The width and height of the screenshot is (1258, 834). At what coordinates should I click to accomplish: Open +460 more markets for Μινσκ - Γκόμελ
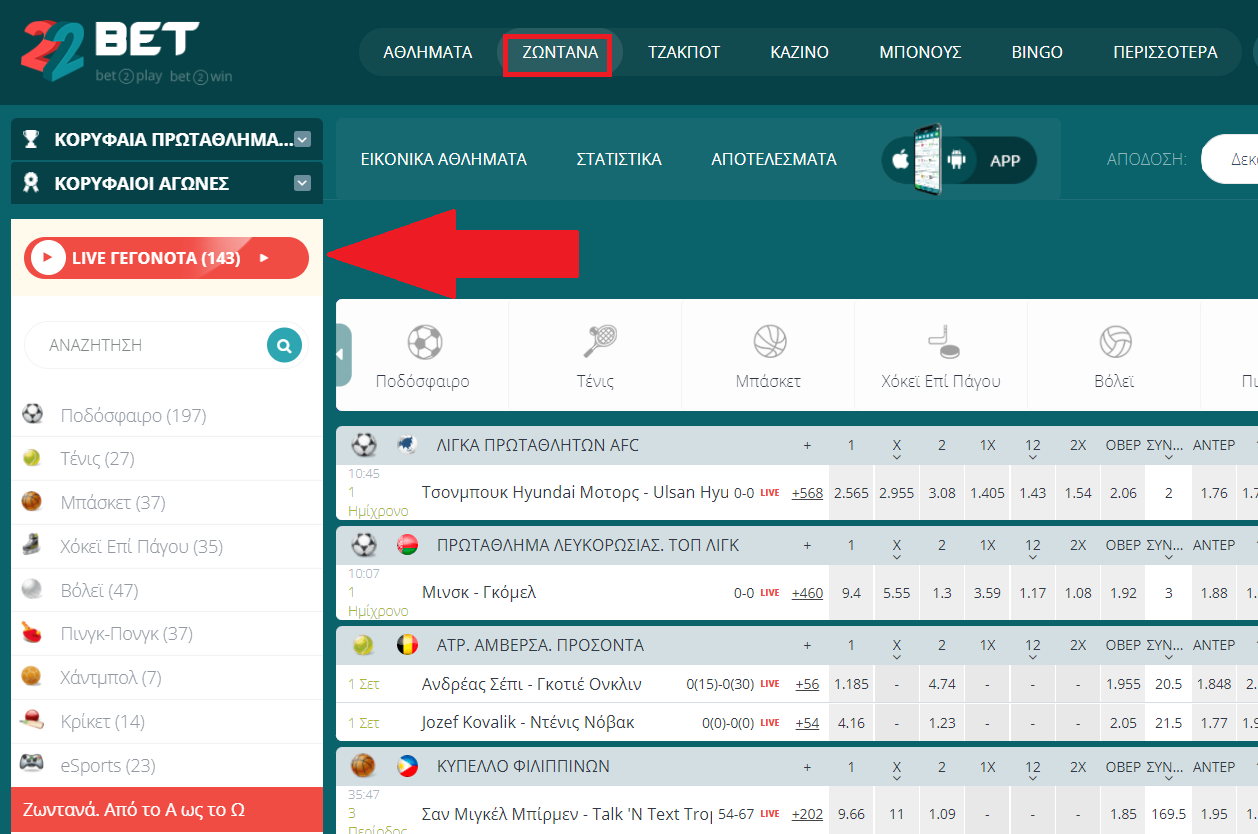pos(807,593)
